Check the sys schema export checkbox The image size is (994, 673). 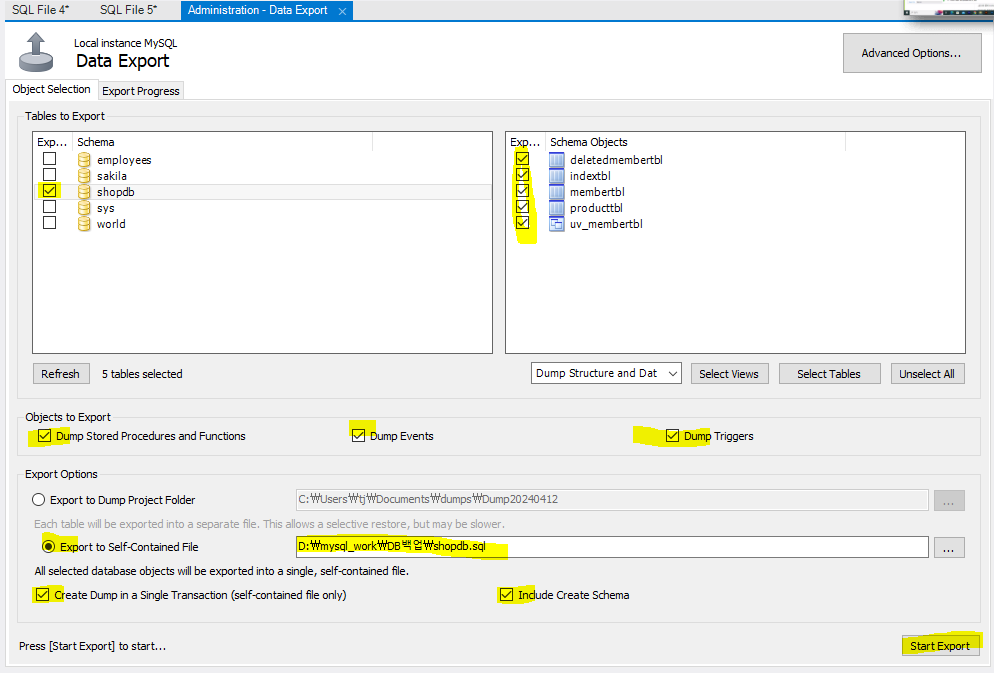point(49,207)
